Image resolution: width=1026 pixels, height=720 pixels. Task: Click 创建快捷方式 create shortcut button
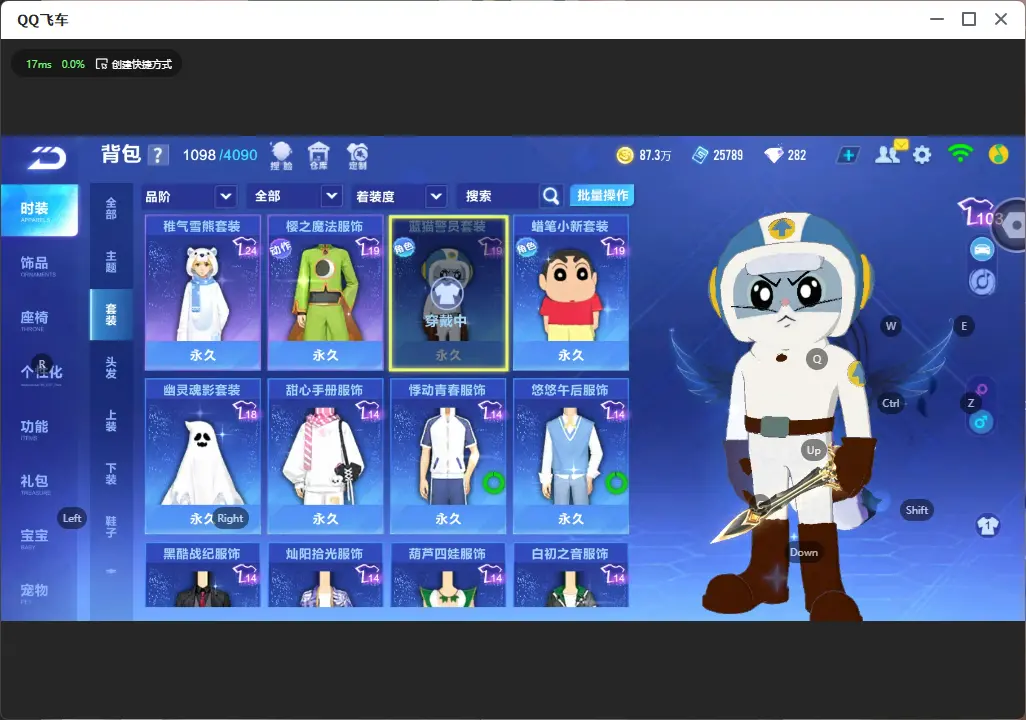(x=134, y=64)
